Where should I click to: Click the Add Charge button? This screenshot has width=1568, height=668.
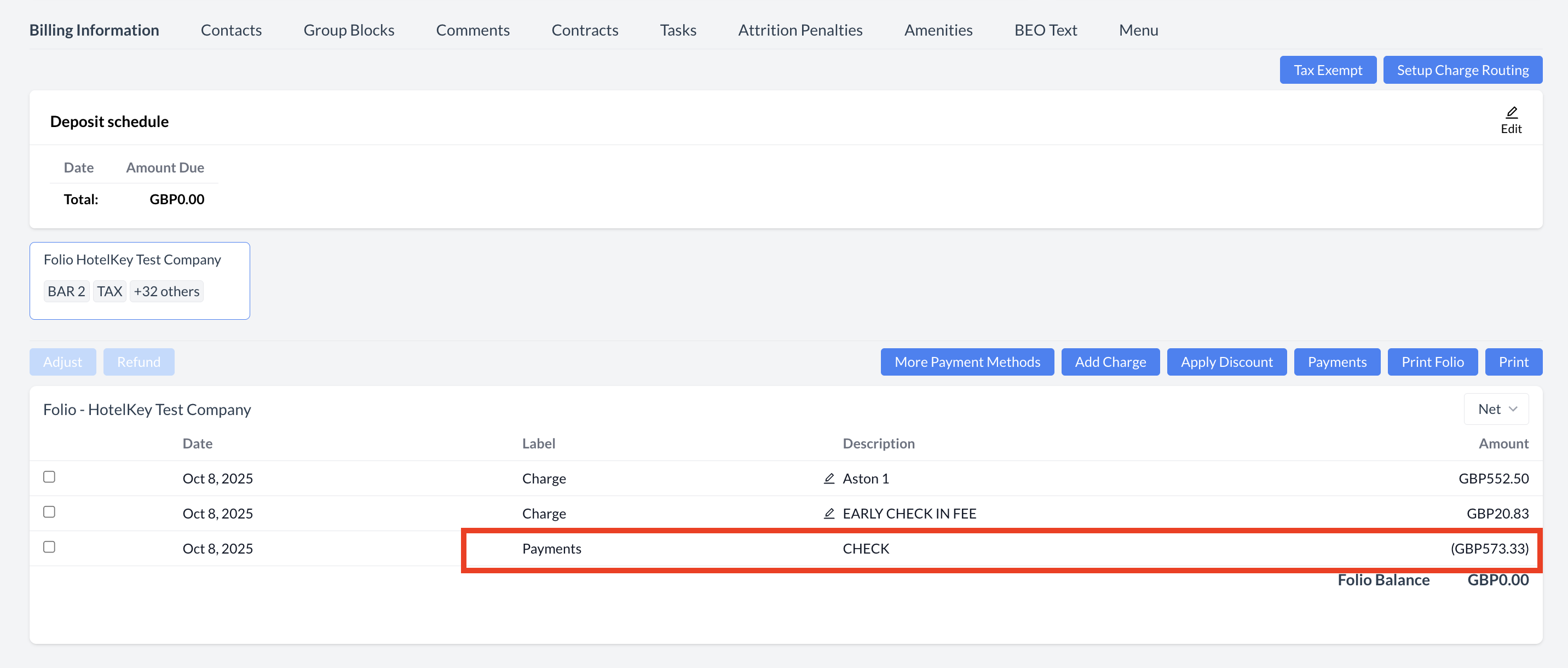click(1110, 362)
